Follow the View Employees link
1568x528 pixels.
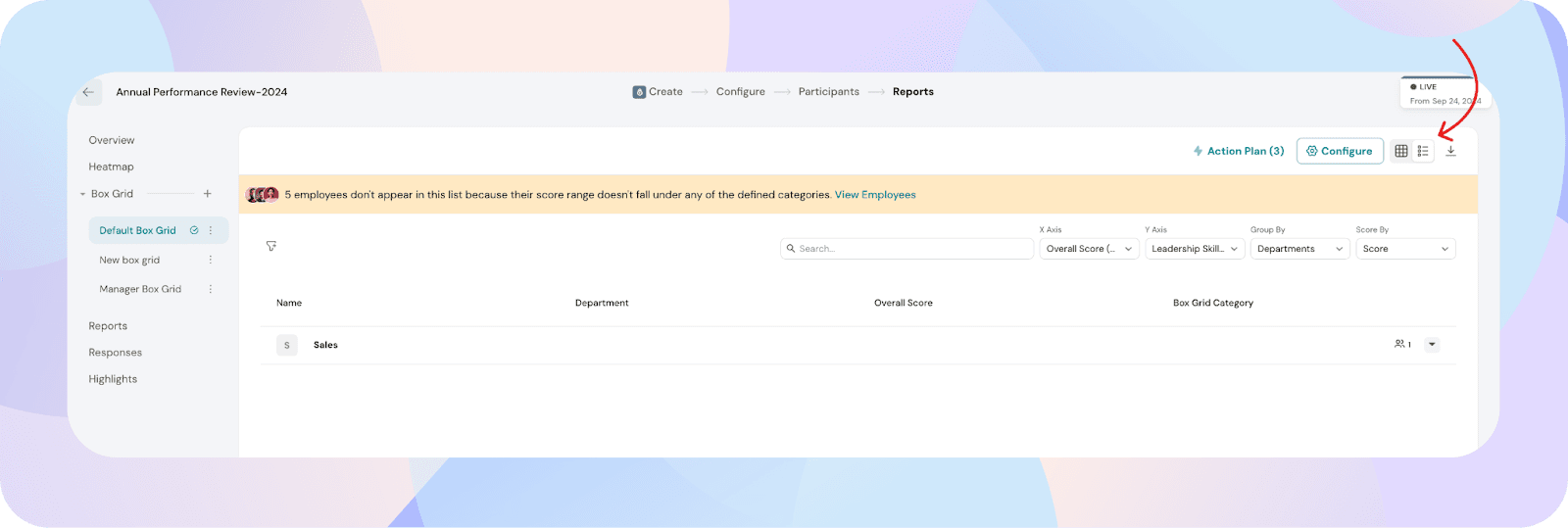[x=875, y=195]
